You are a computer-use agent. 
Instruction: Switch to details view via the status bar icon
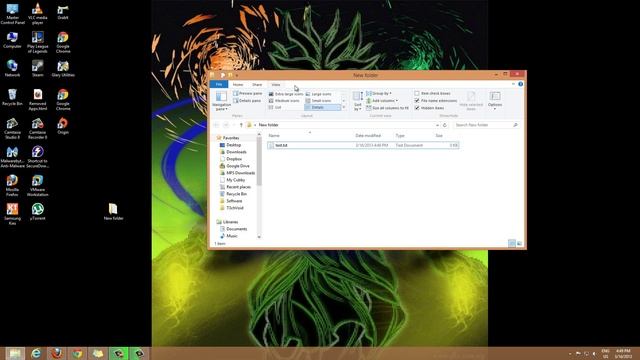512,243
